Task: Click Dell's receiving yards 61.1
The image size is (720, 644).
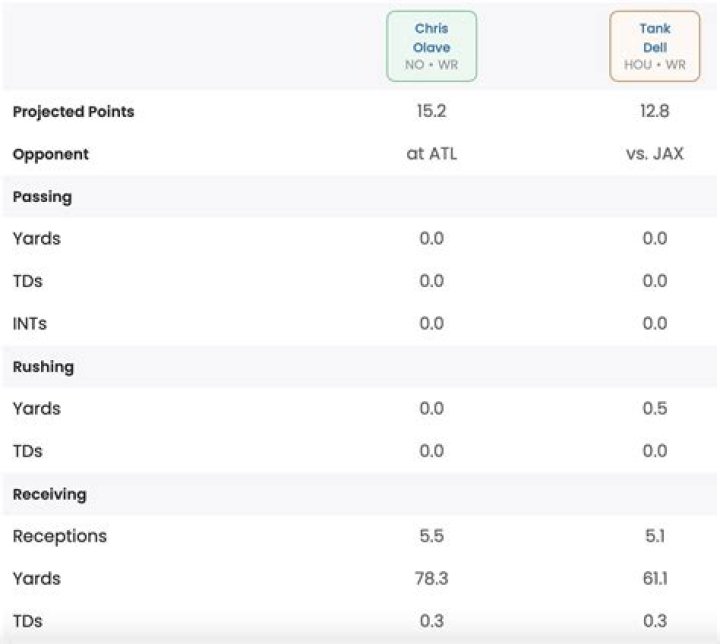Action: click(655, 578)
